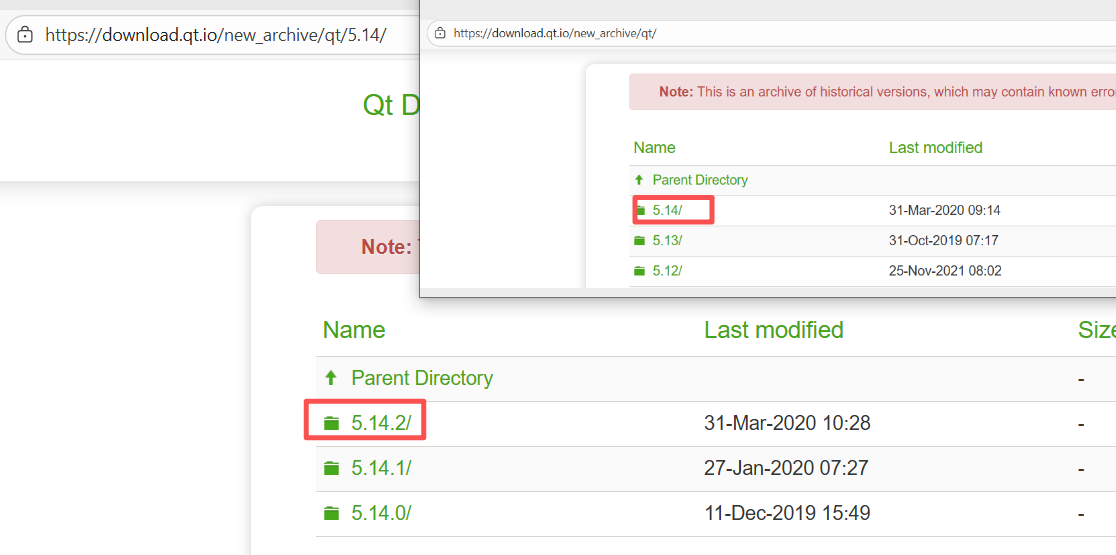Click date 11-Dec-2019 15:49
1116x555 pixels.
pos(787,513)
